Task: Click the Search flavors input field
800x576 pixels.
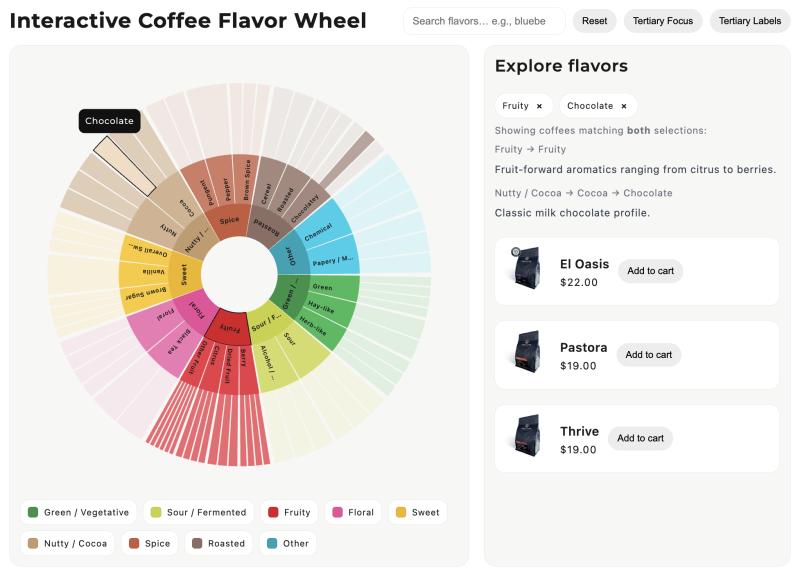Action: coord(484,21)
